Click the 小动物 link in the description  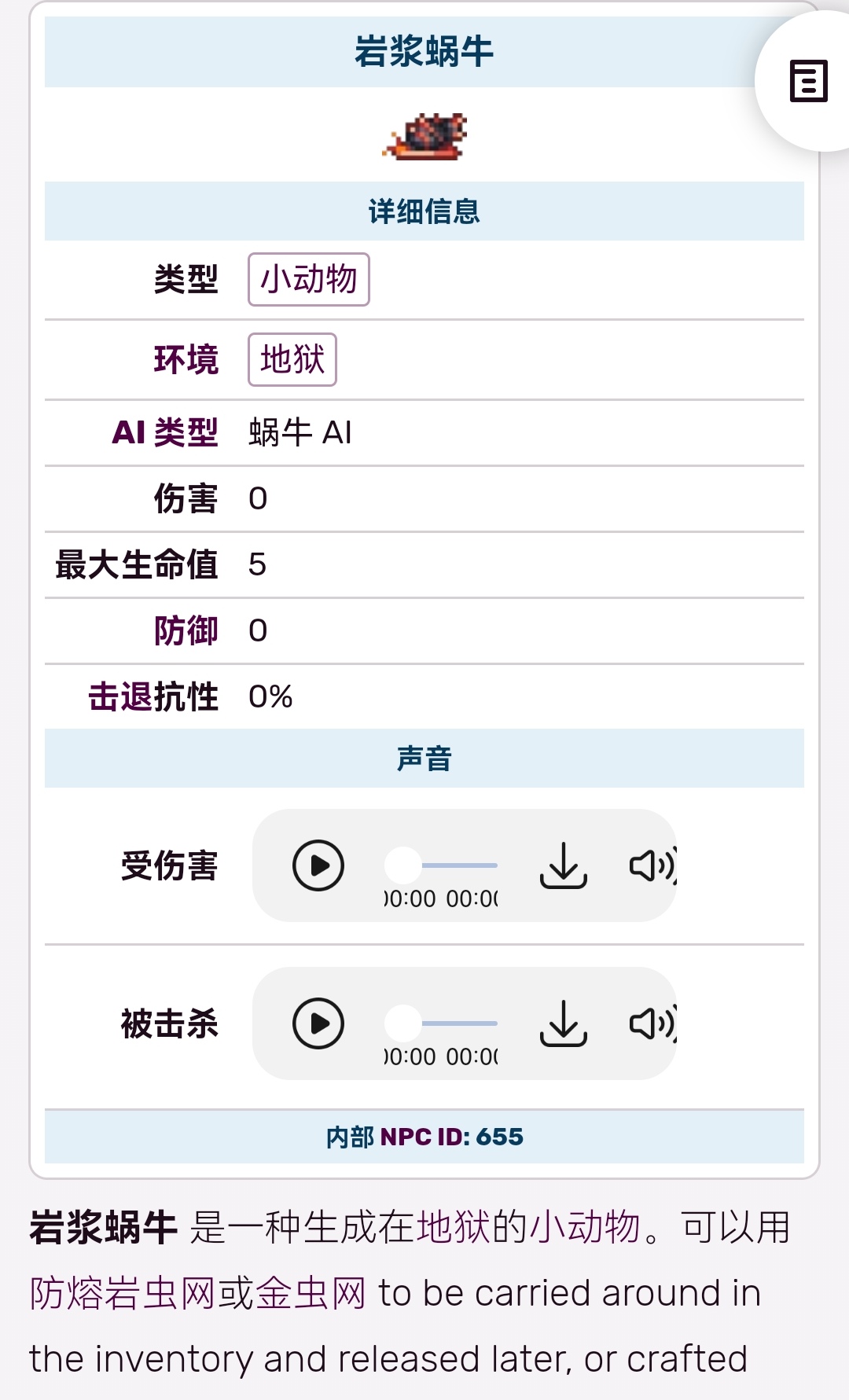[586, 1227]
